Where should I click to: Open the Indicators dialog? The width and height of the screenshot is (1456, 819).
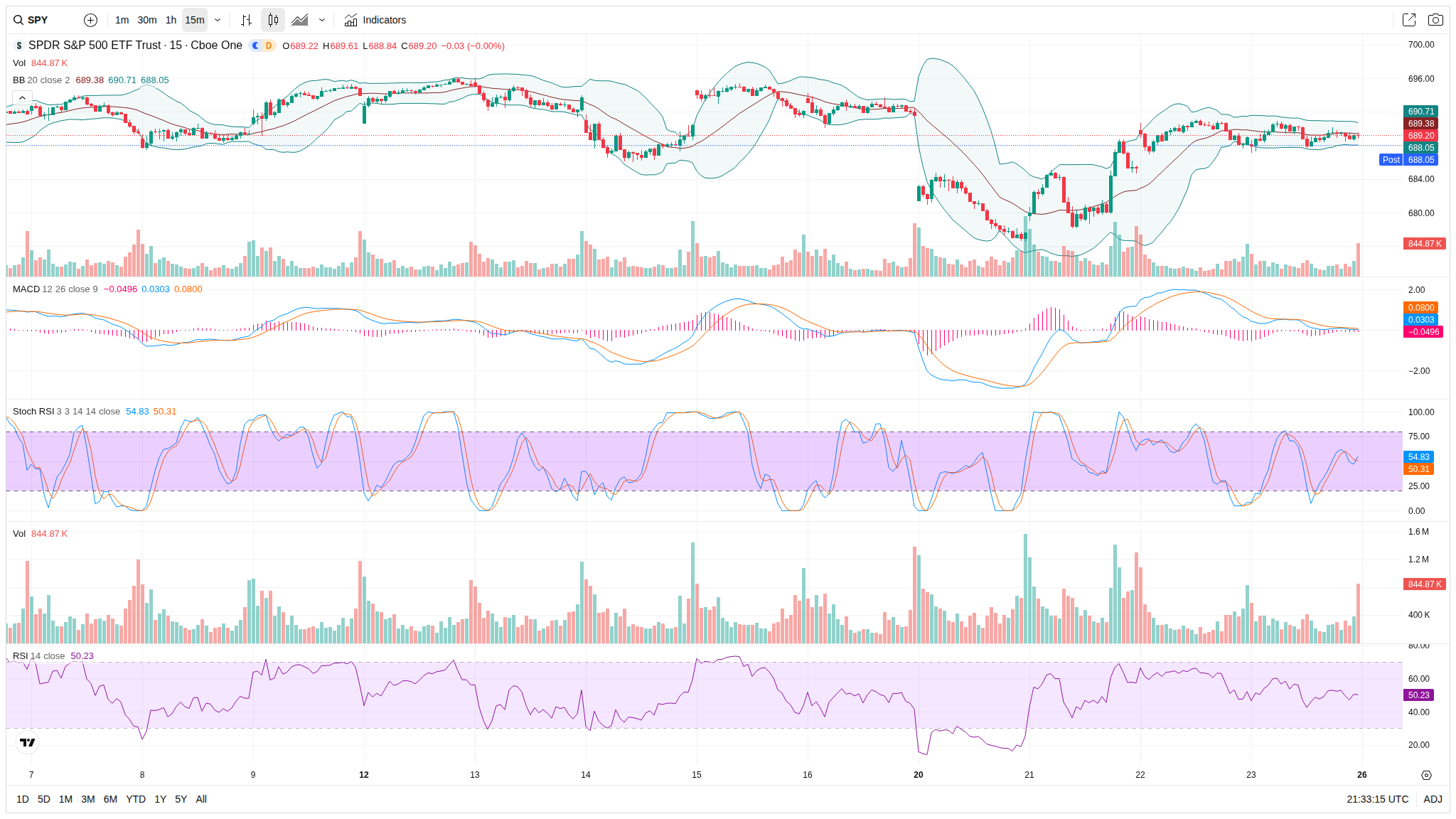[x=375, y=20]
